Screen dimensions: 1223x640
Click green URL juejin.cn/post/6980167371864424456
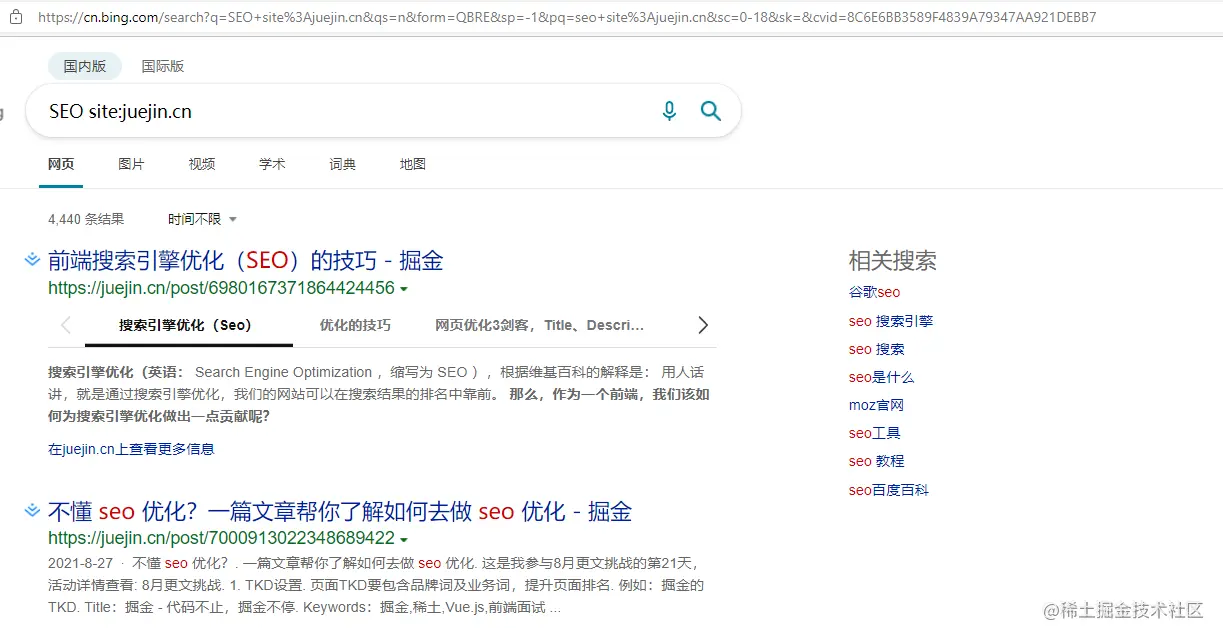221,288
